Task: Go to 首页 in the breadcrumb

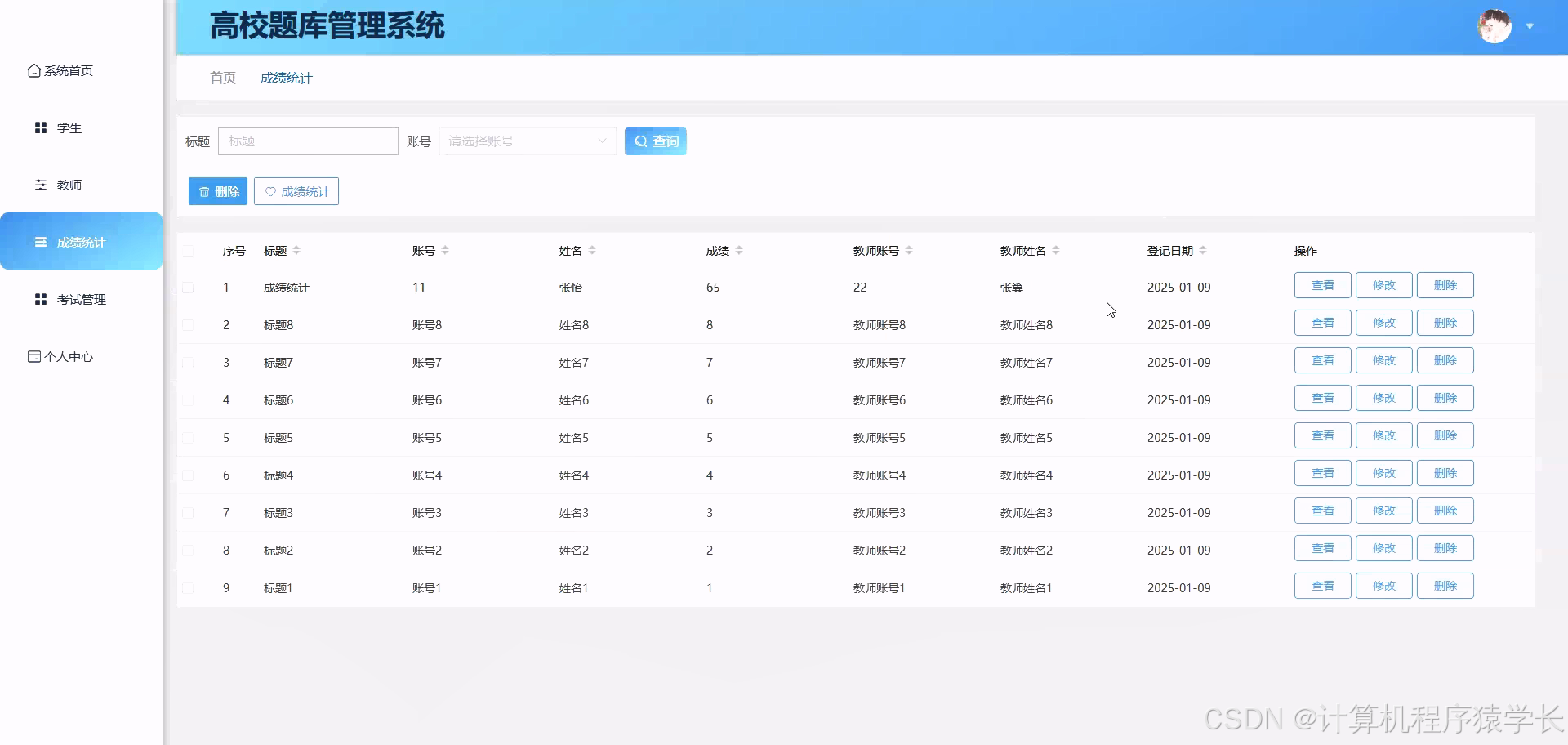Action: (x=223, y=78)
